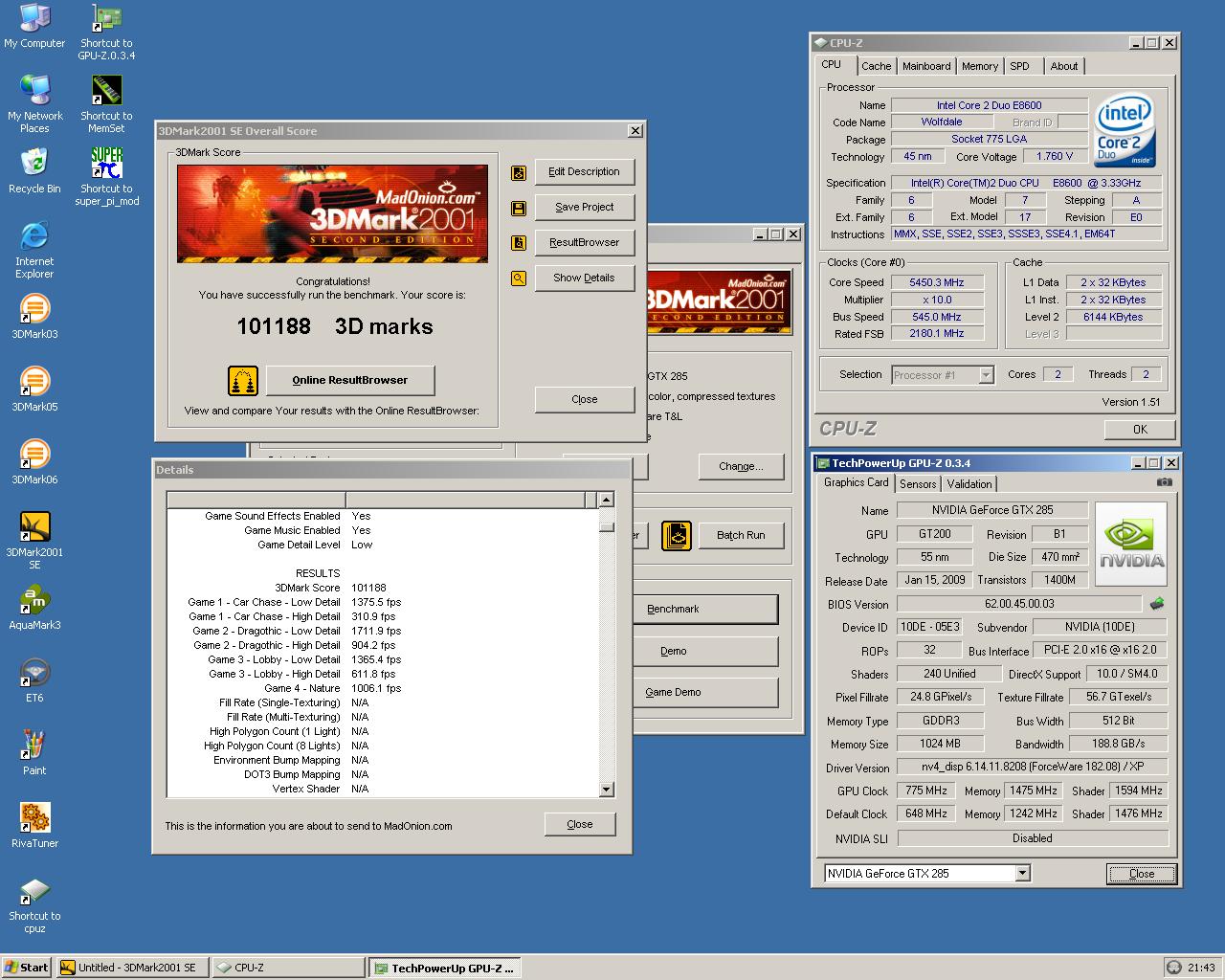1225x980 pixels.
Task: Click the Benchmark button in 3DMark2001
Action: (704, 610)
